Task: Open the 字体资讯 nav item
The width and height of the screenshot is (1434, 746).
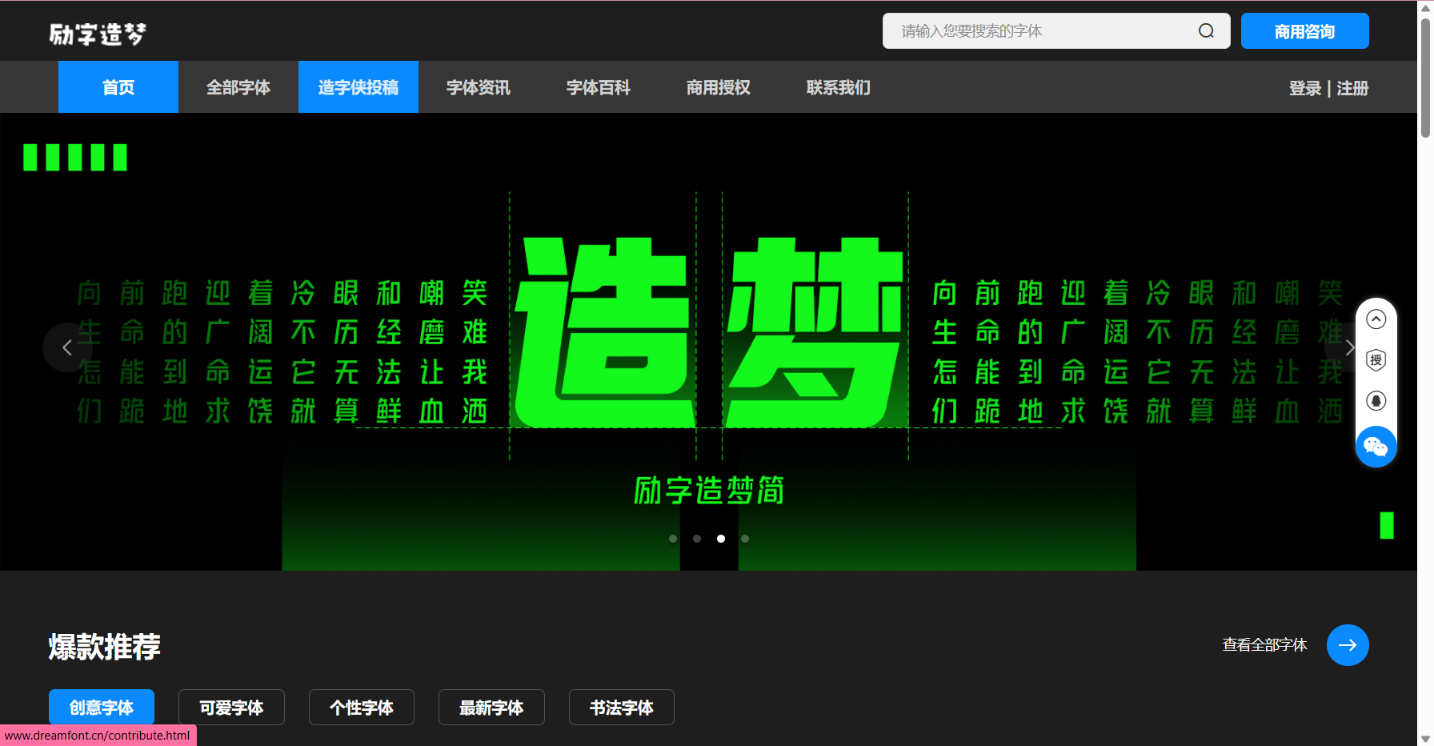Action: point(478,87)
